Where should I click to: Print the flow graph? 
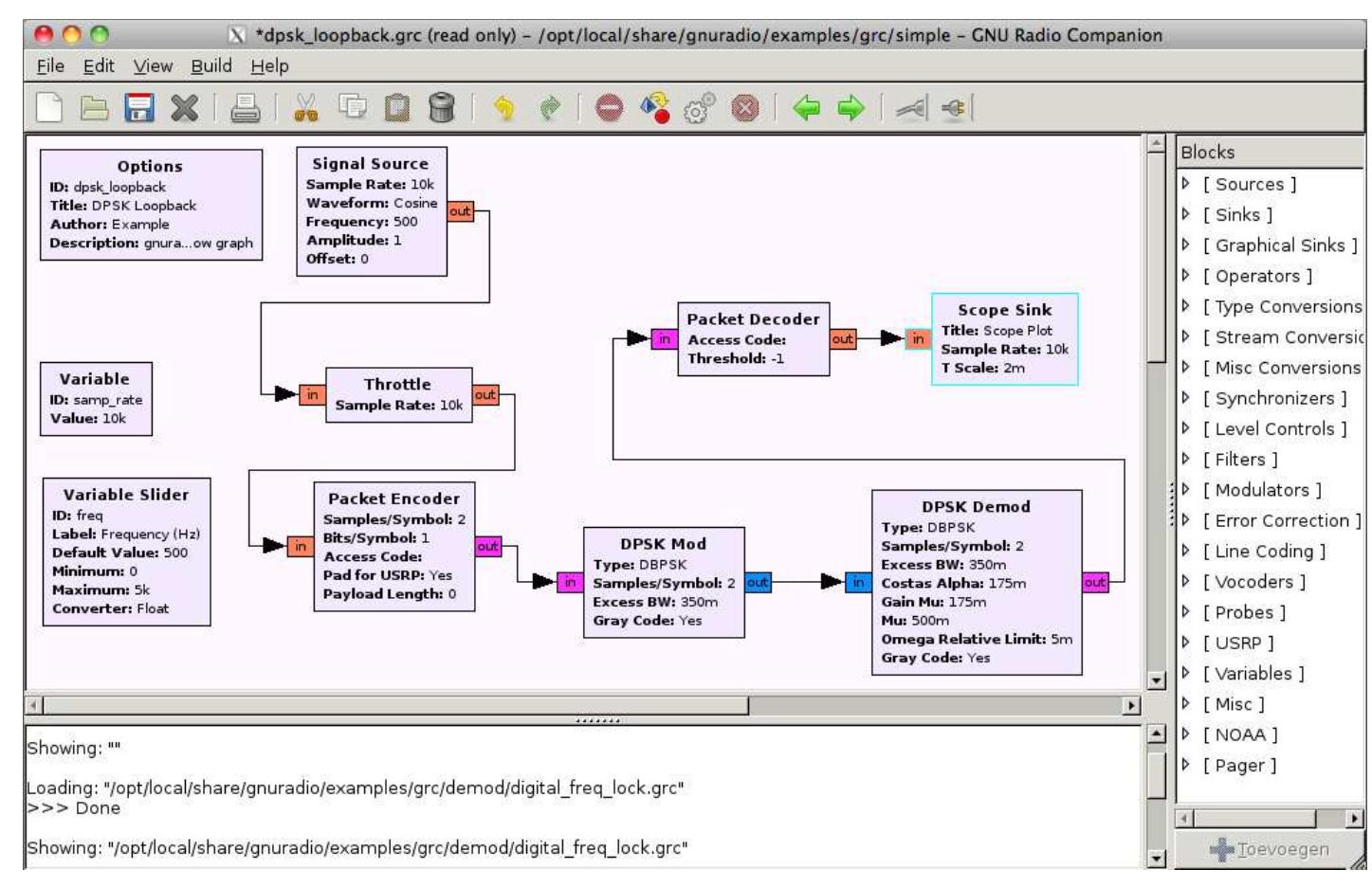pyautogui.click(x=246, y=108)
